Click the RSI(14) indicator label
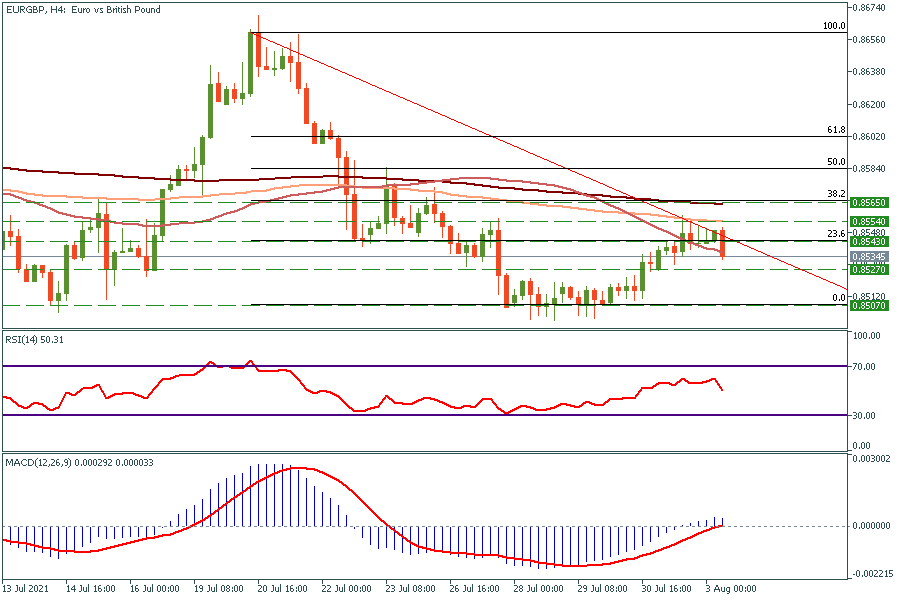The height and width of the screenshot is (600, 900). [x=35, y=339]
